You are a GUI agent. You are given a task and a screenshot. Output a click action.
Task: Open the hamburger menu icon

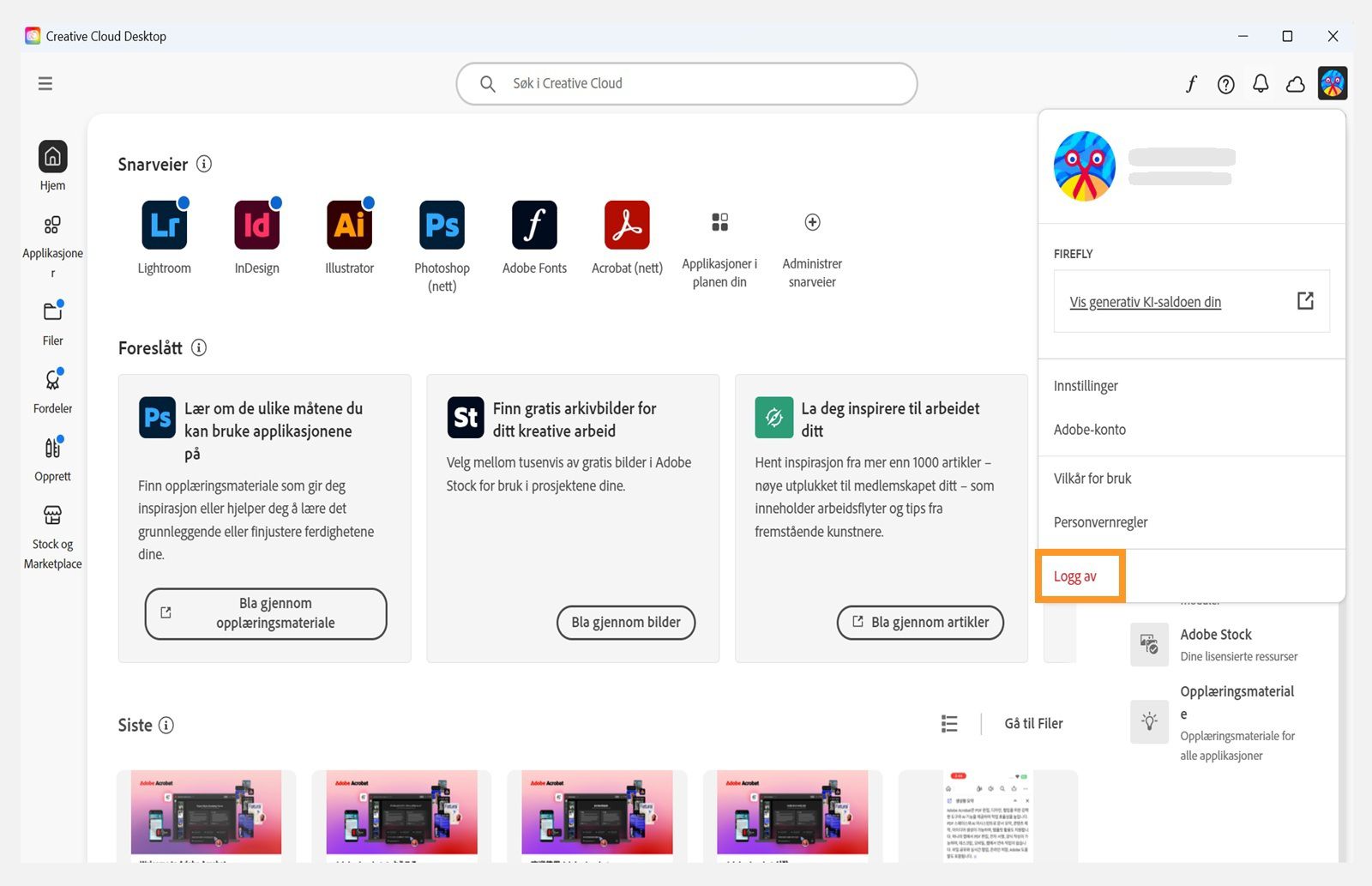45,83
